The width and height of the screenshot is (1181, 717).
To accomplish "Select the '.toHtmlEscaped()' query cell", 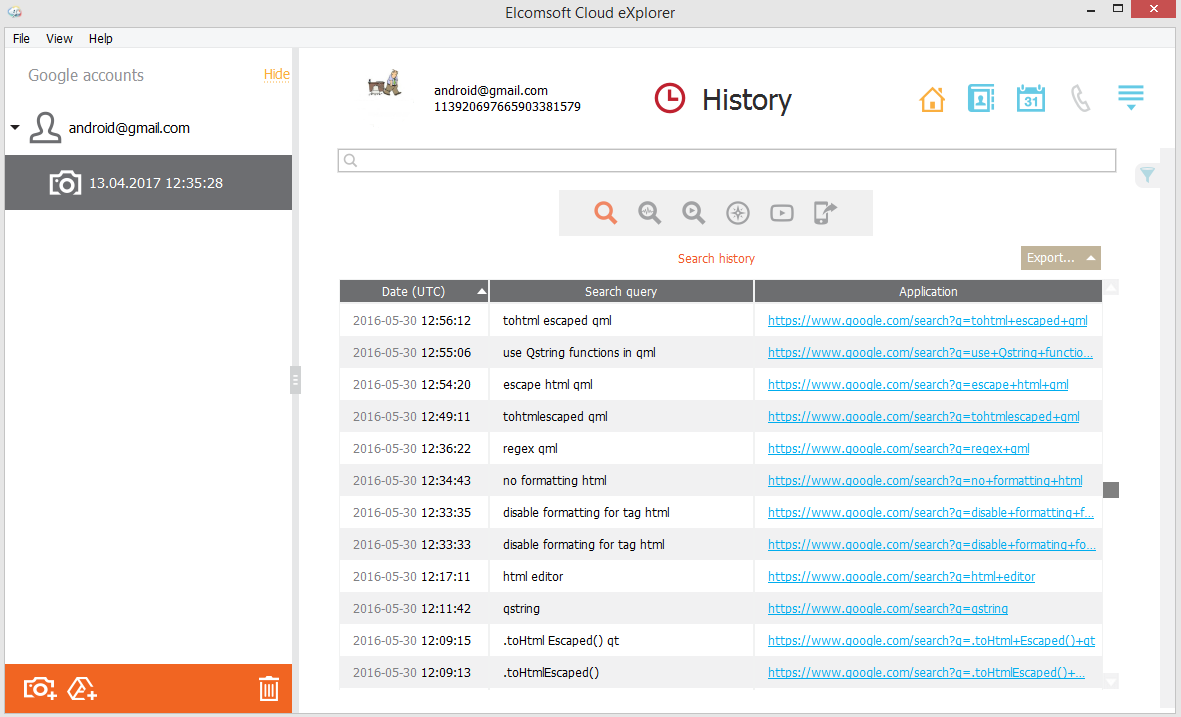I will tap(621, 673).
